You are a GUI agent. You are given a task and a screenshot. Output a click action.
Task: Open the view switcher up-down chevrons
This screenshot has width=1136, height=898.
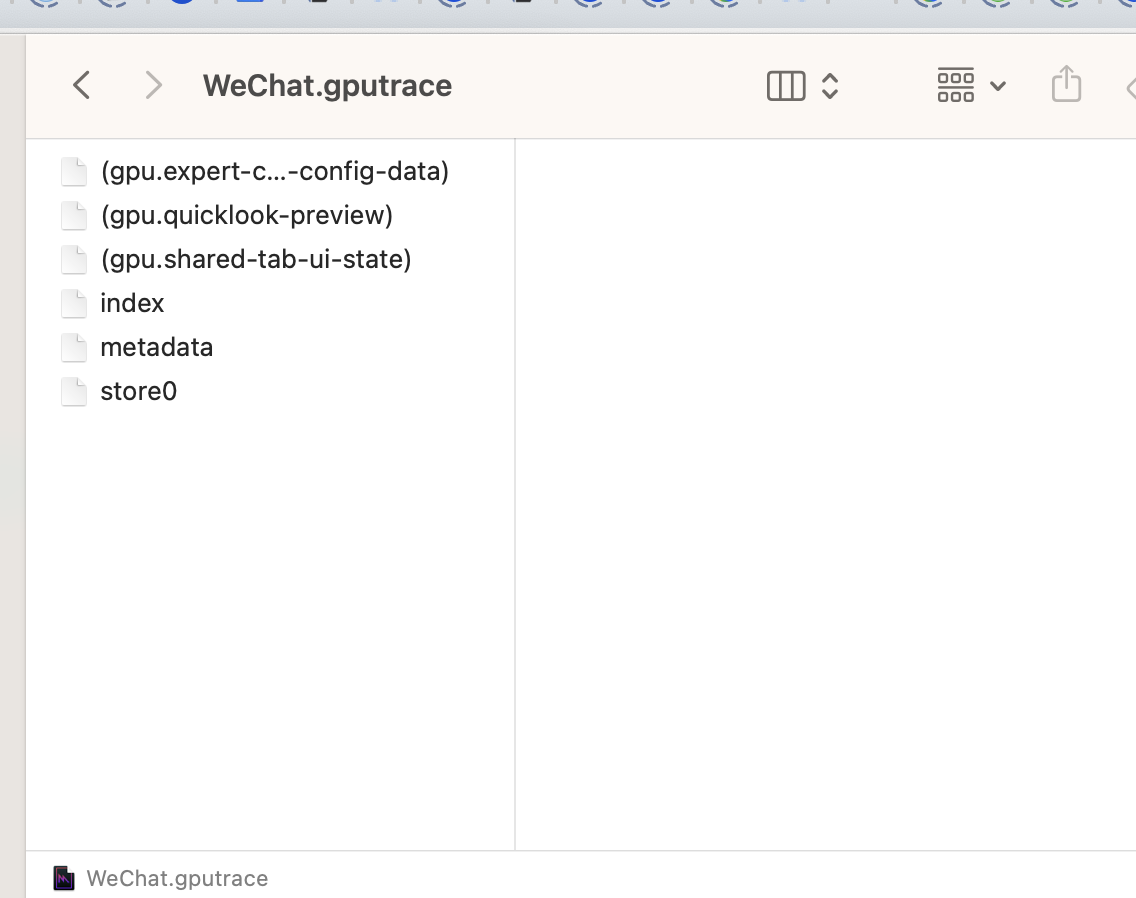(829, 86)
